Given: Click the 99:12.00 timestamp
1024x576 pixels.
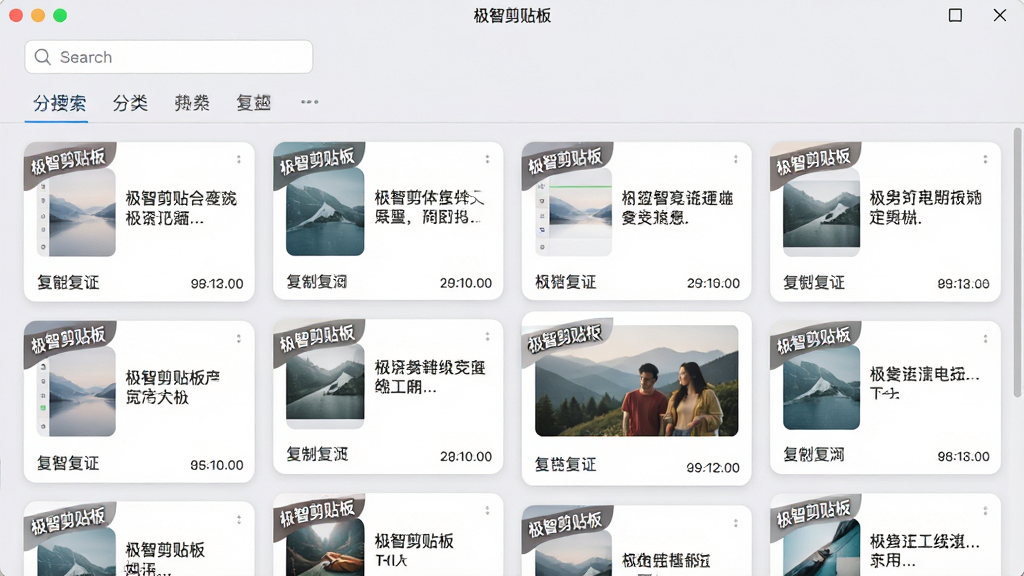Looking at the screenshot, I should point(713,468).
